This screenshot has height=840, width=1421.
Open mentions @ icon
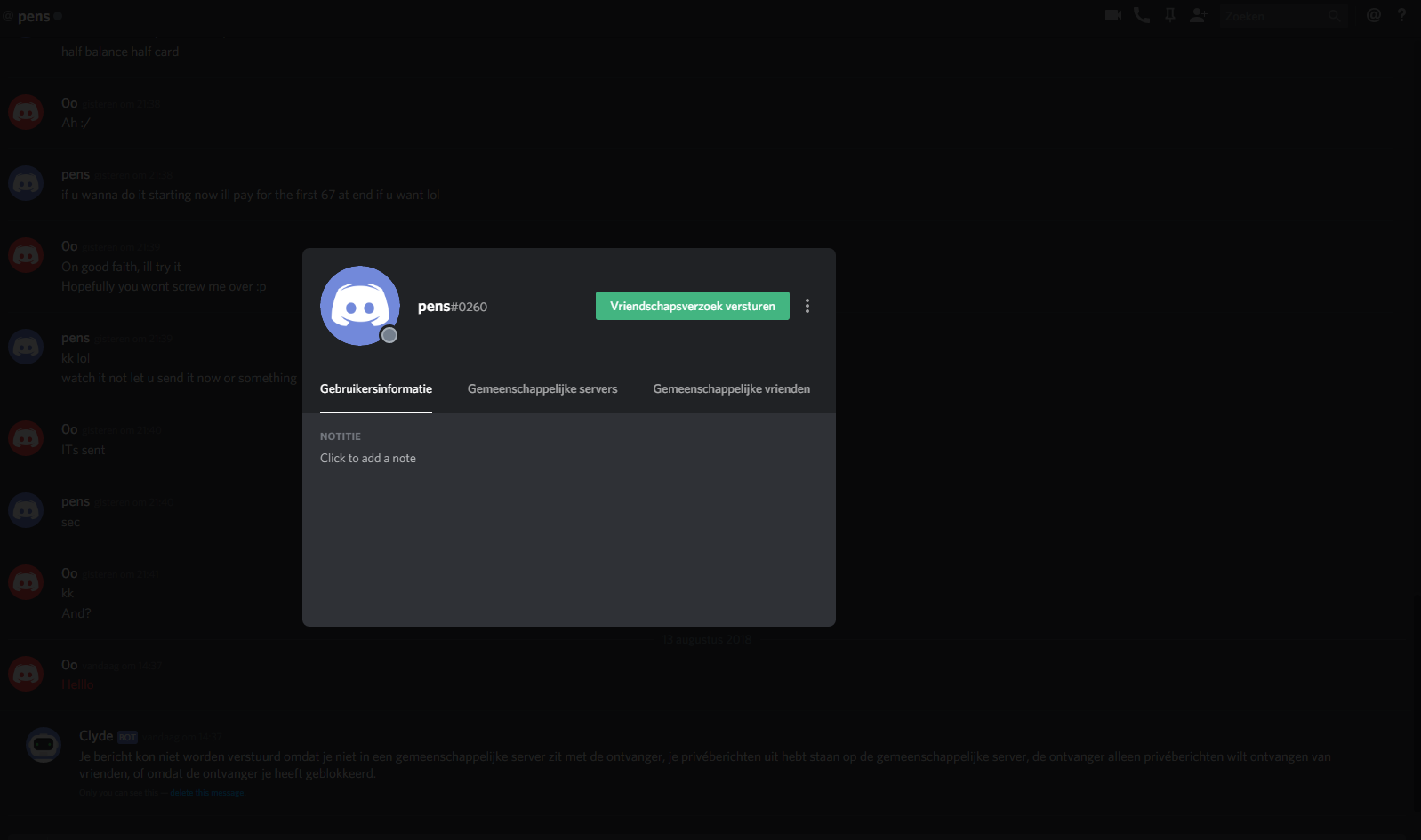[x=1374, y=15]
